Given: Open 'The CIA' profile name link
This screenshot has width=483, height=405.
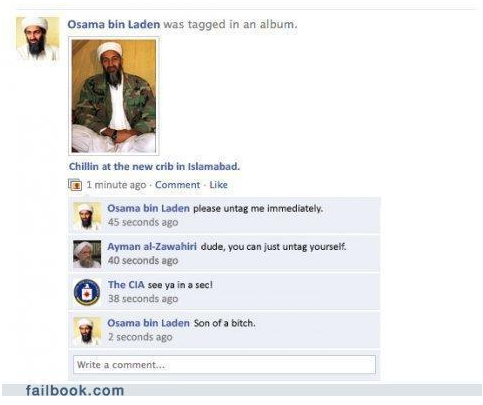Looking at the screenshot, I should click(x=126, y=285).
